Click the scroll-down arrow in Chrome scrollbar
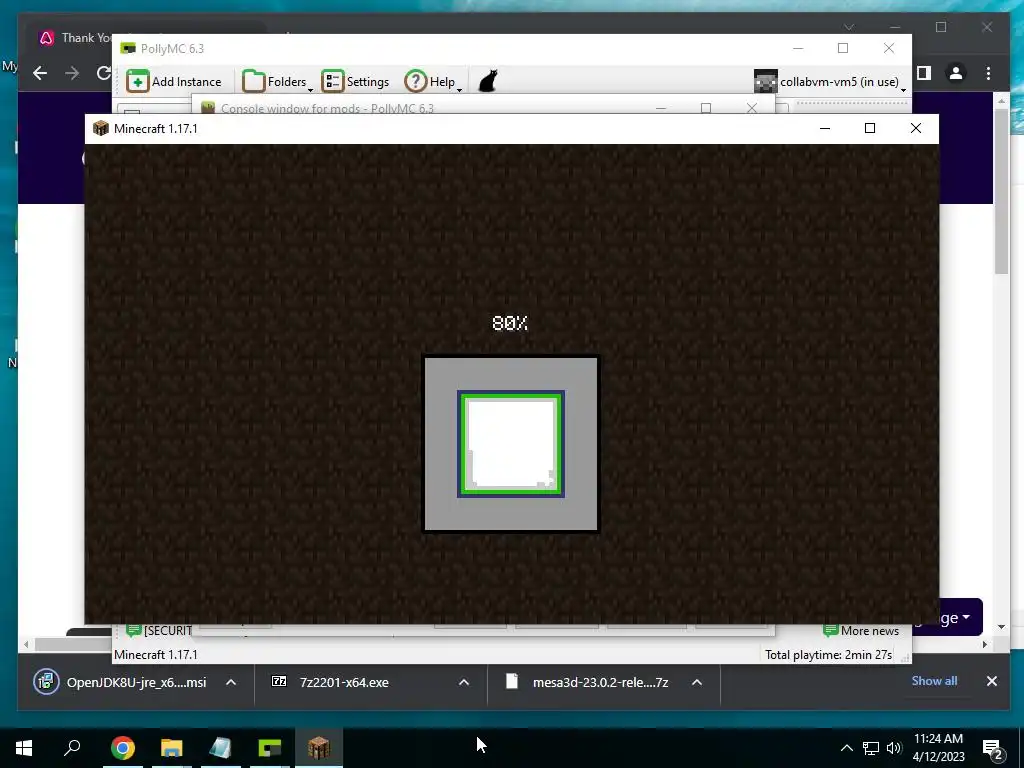Viewport: 1024px width, 768px height. coord(1002,627)
